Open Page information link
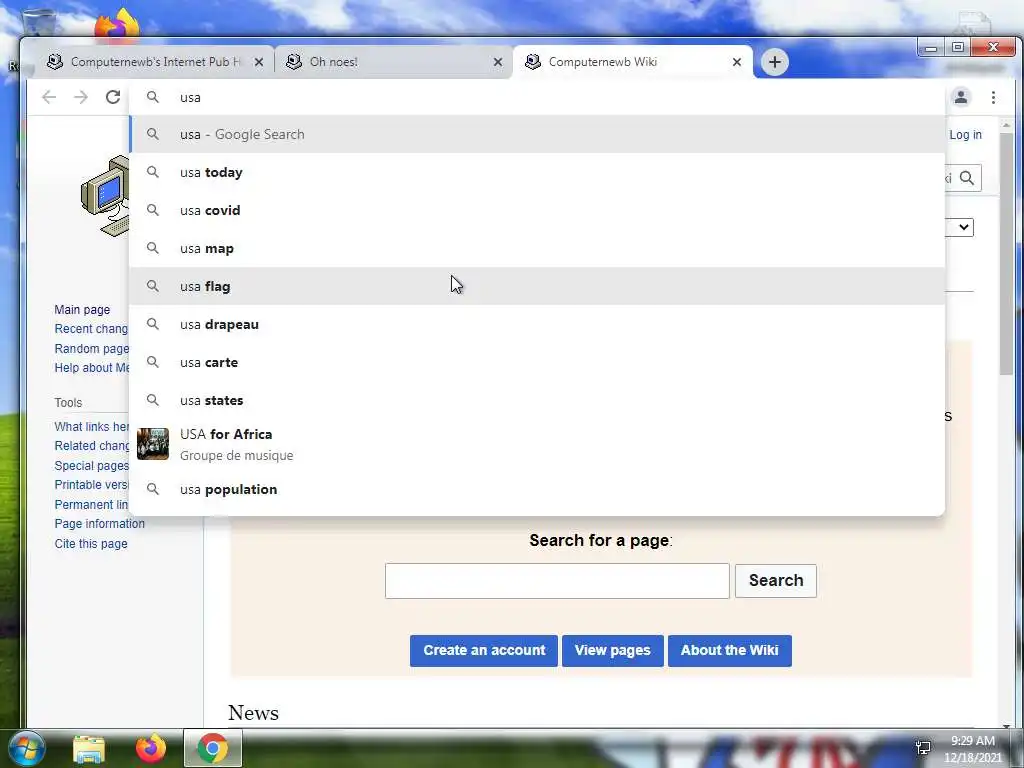Image resolution: width=1024 pixels, height=768 pixels. (x=100, y=523)
